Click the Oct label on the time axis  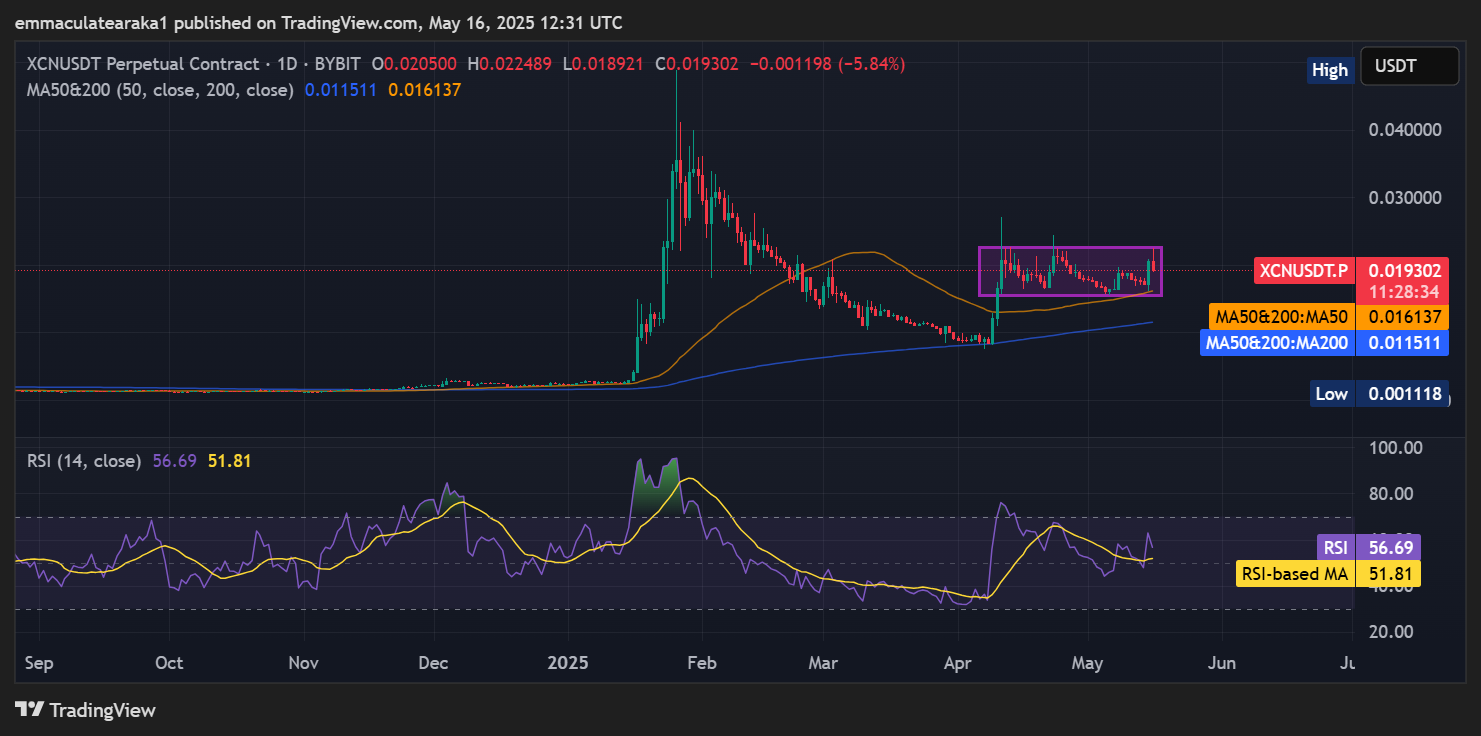click(x=170, y=663)
